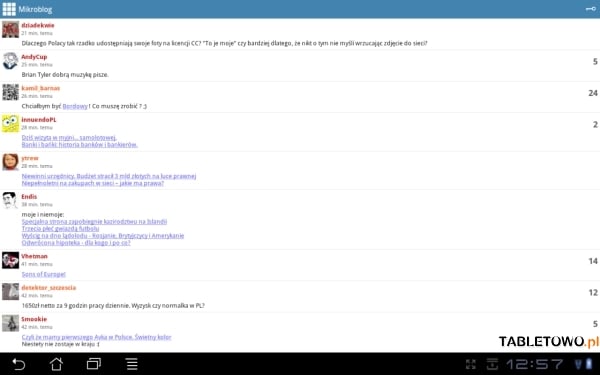Open the AndyCup username
This screenshot has height=375, width=600.
tap(34, 57)
